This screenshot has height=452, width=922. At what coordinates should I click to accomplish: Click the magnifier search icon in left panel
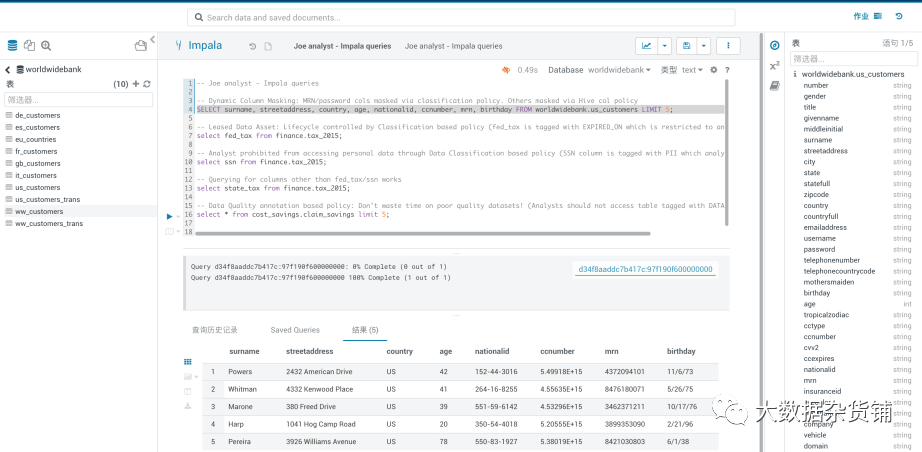click(x=46, y=45)
